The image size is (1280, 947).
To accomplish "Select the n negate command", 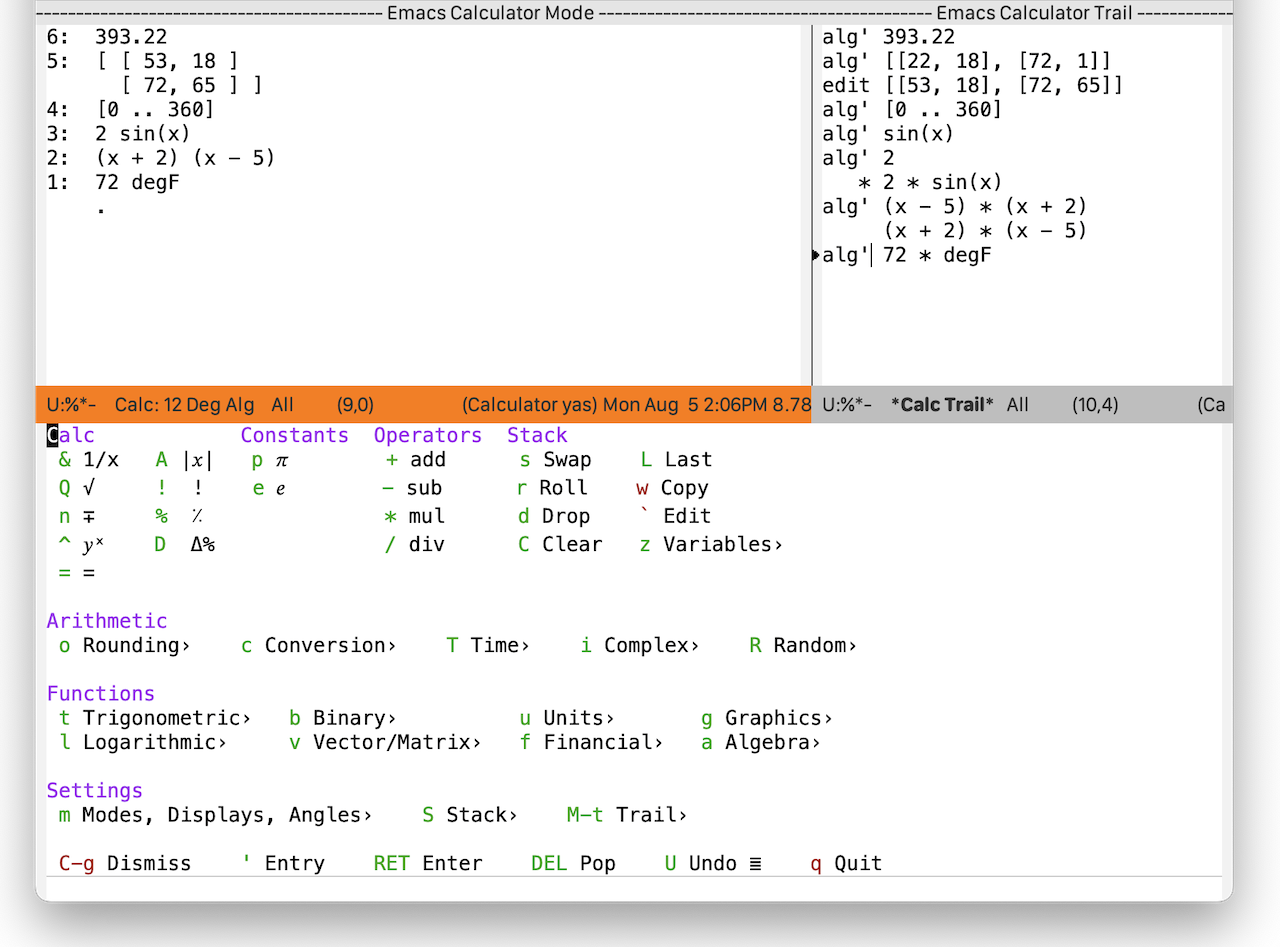I will click(x=76, y=516).
